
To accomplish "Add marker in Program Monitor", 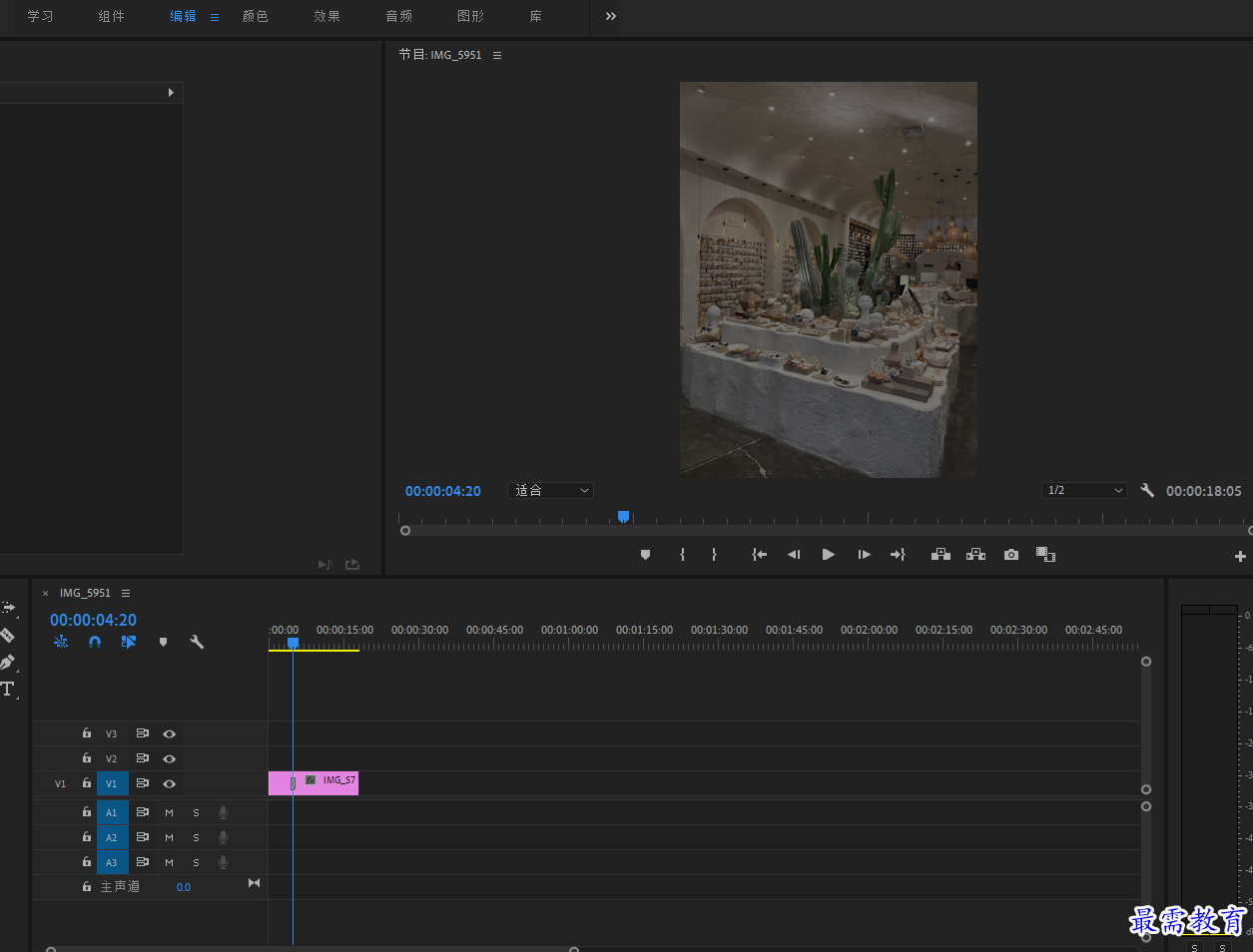I will [x=645, y=555].
